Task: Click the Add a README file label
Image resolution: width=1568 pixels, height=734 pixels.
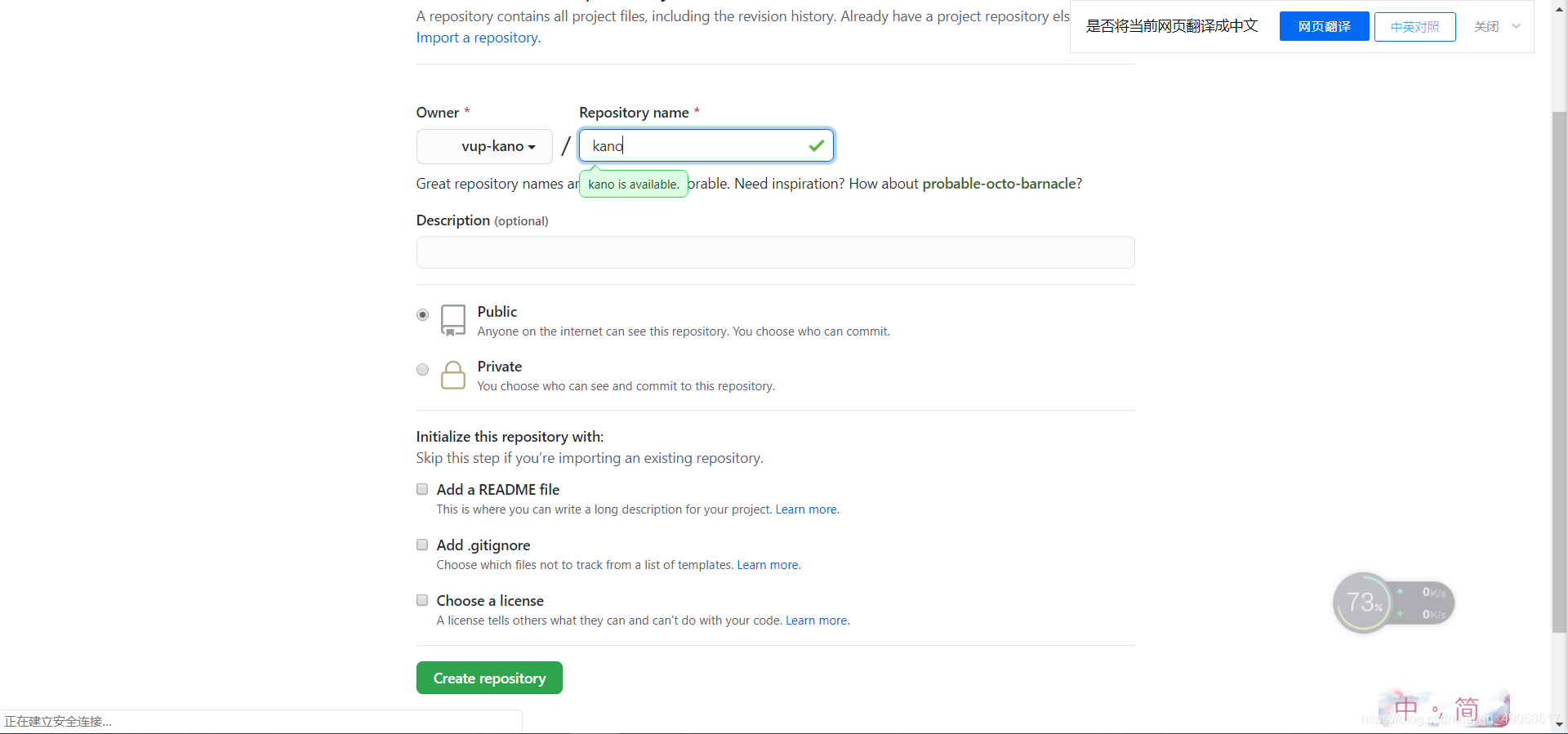Action: click(498, 489)
